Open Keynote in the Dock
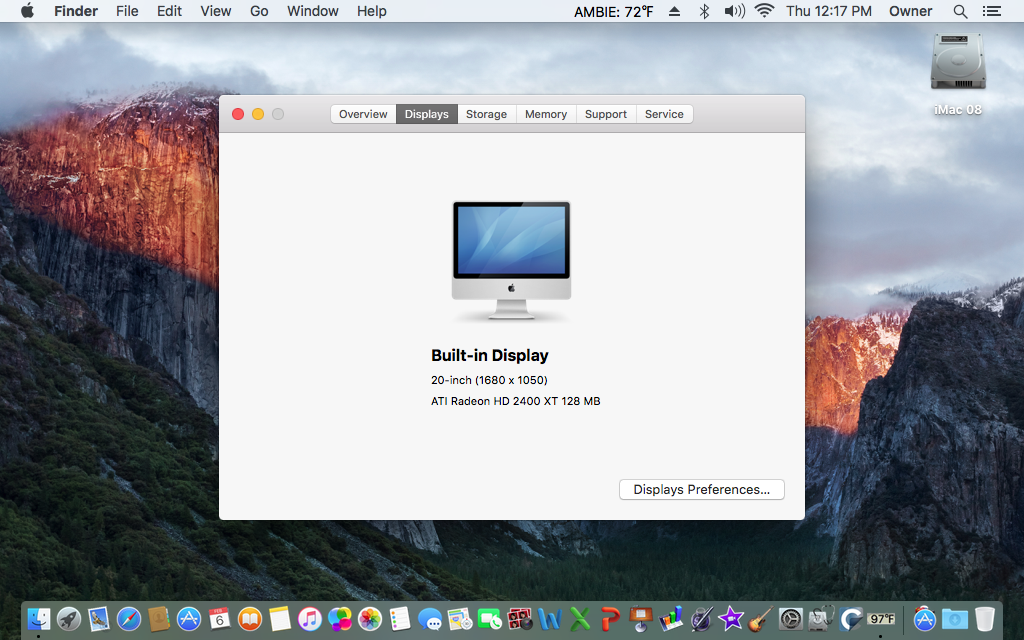Screen dimensions: 1024x640 [x=641, y=618]
